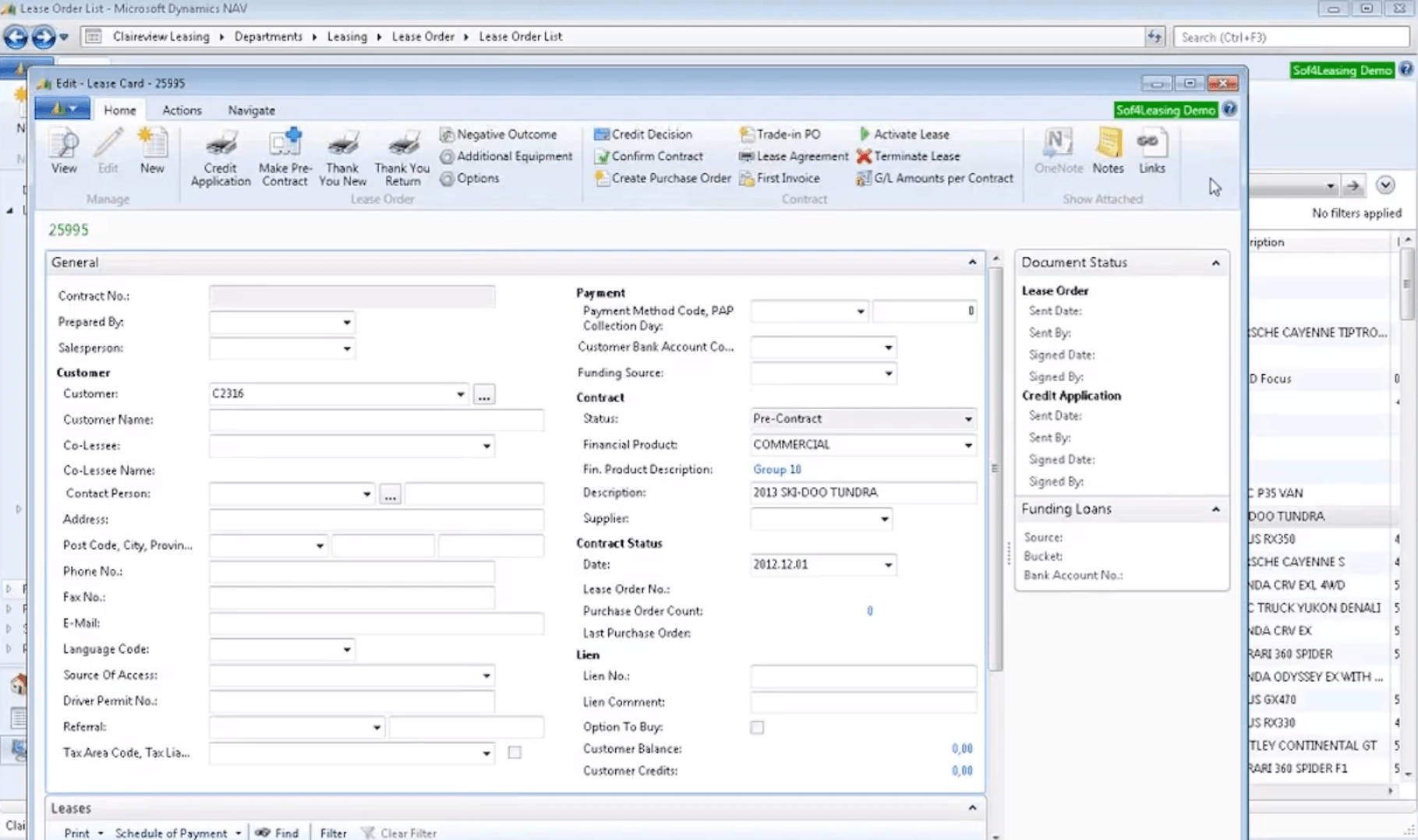Show G/L Amounts per Contract

pos(935,178)
